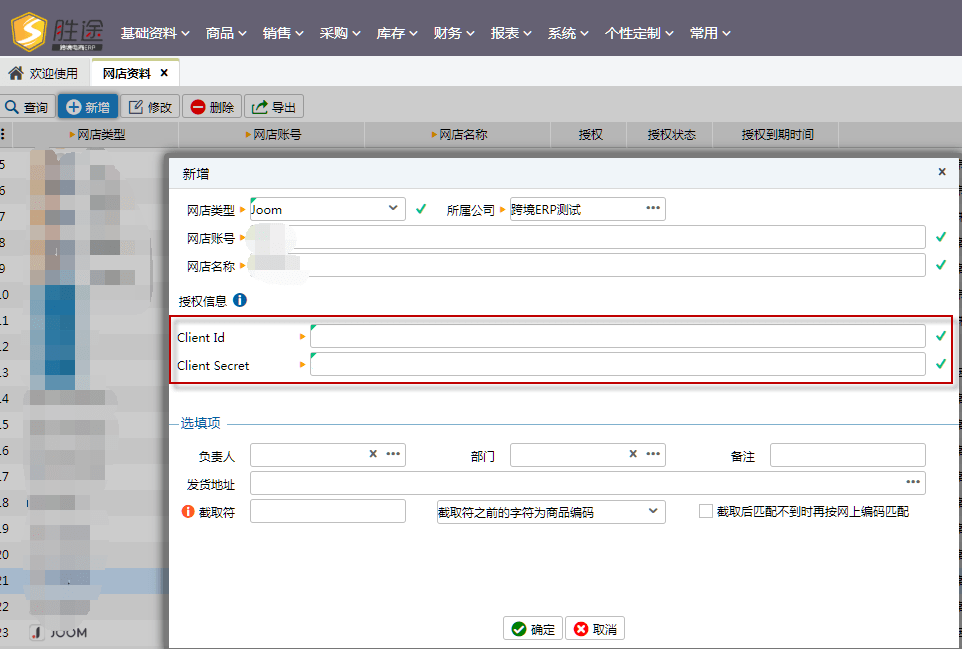Click the 截取符 warning info icon
962x649 pixels.
(x=188, y=511)
